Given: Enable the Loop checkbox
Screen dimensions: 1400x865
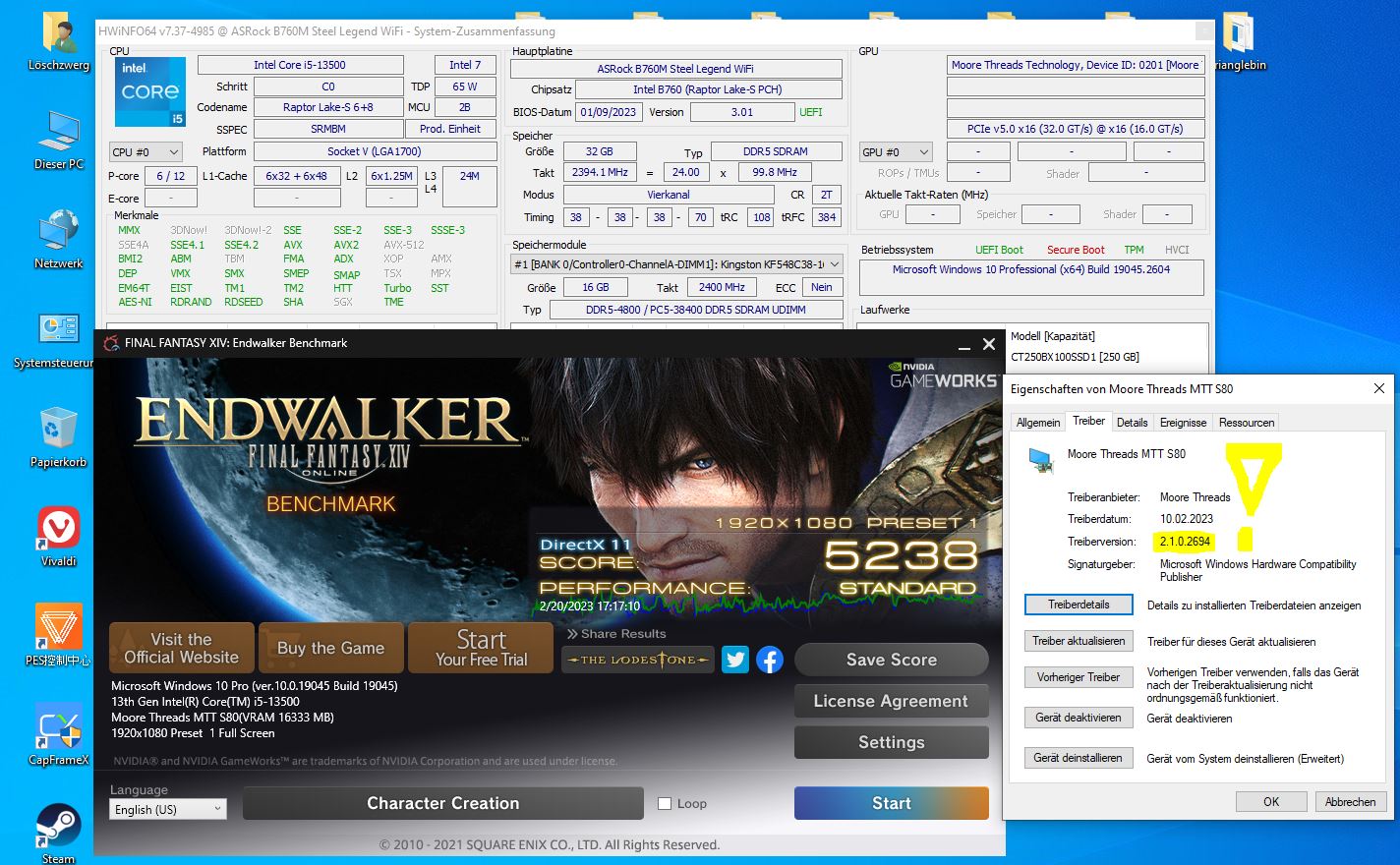Looking at the screenshot, I should [x=665, y=803].
